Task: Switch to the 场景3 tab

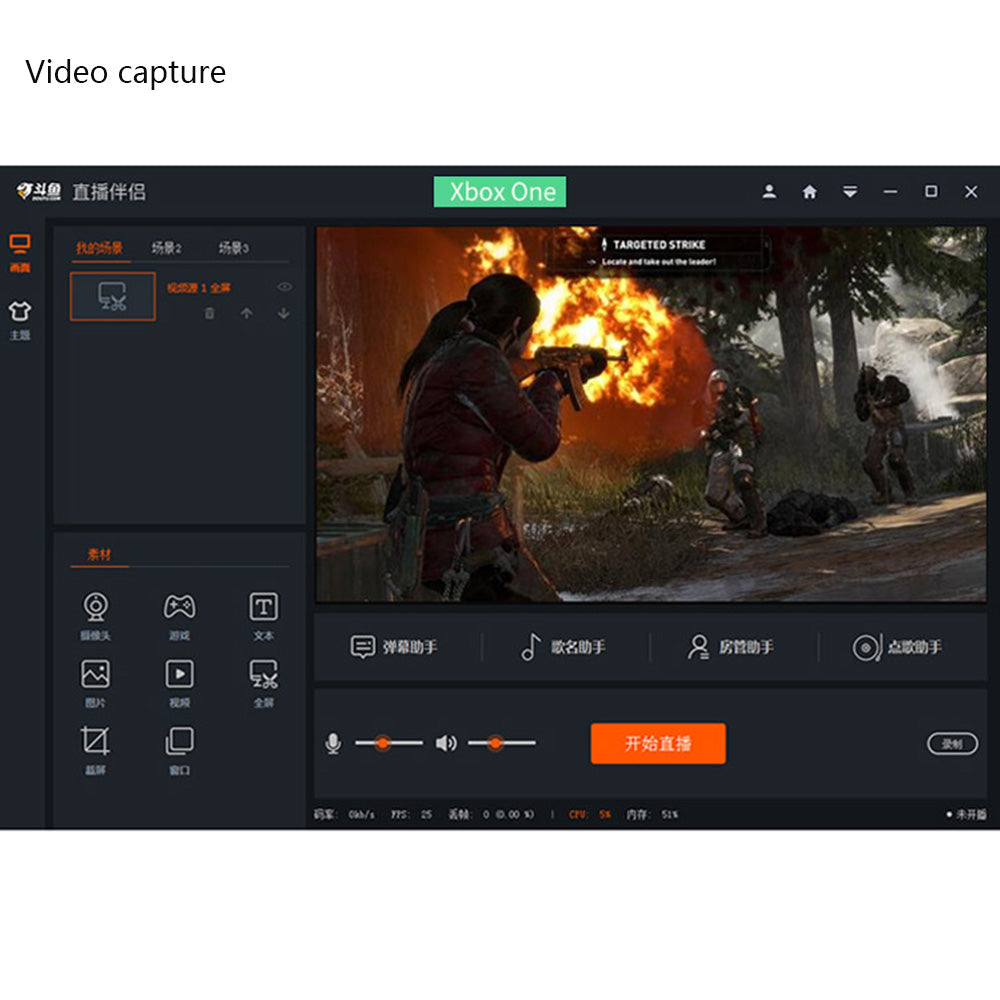Action: [234, 248]
